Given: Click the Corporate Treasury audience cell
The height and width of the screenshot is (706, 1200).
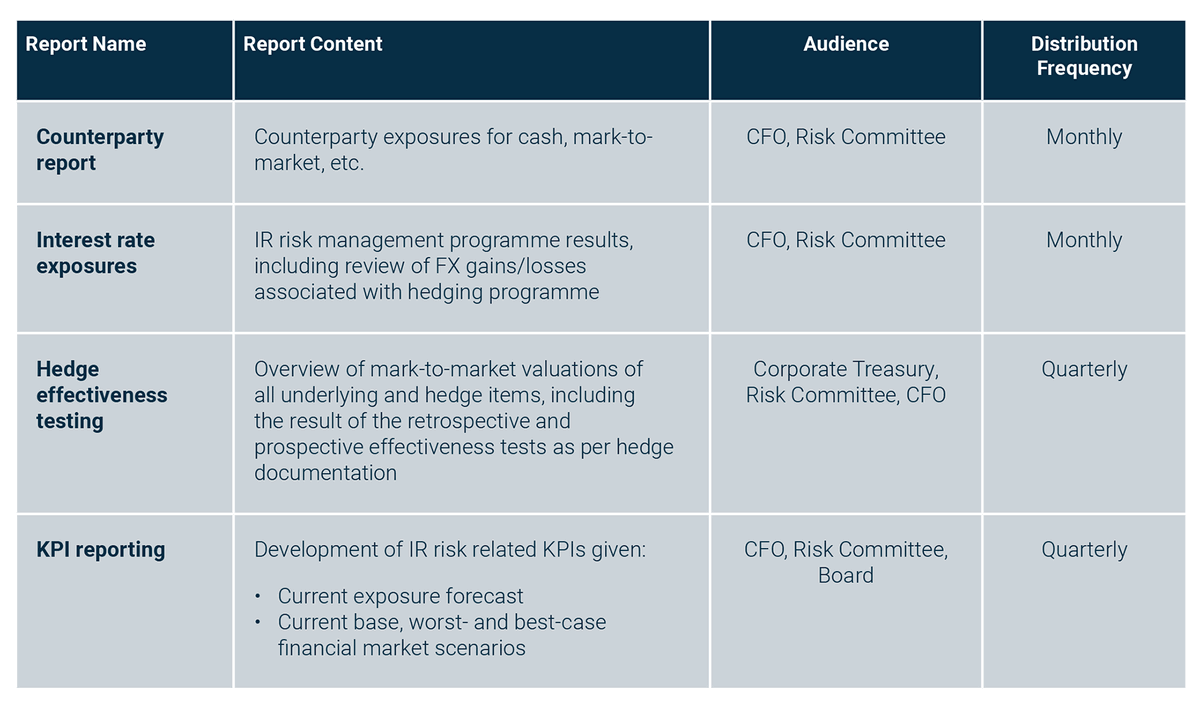Looking at the screenshot, I should pos(846,382).
